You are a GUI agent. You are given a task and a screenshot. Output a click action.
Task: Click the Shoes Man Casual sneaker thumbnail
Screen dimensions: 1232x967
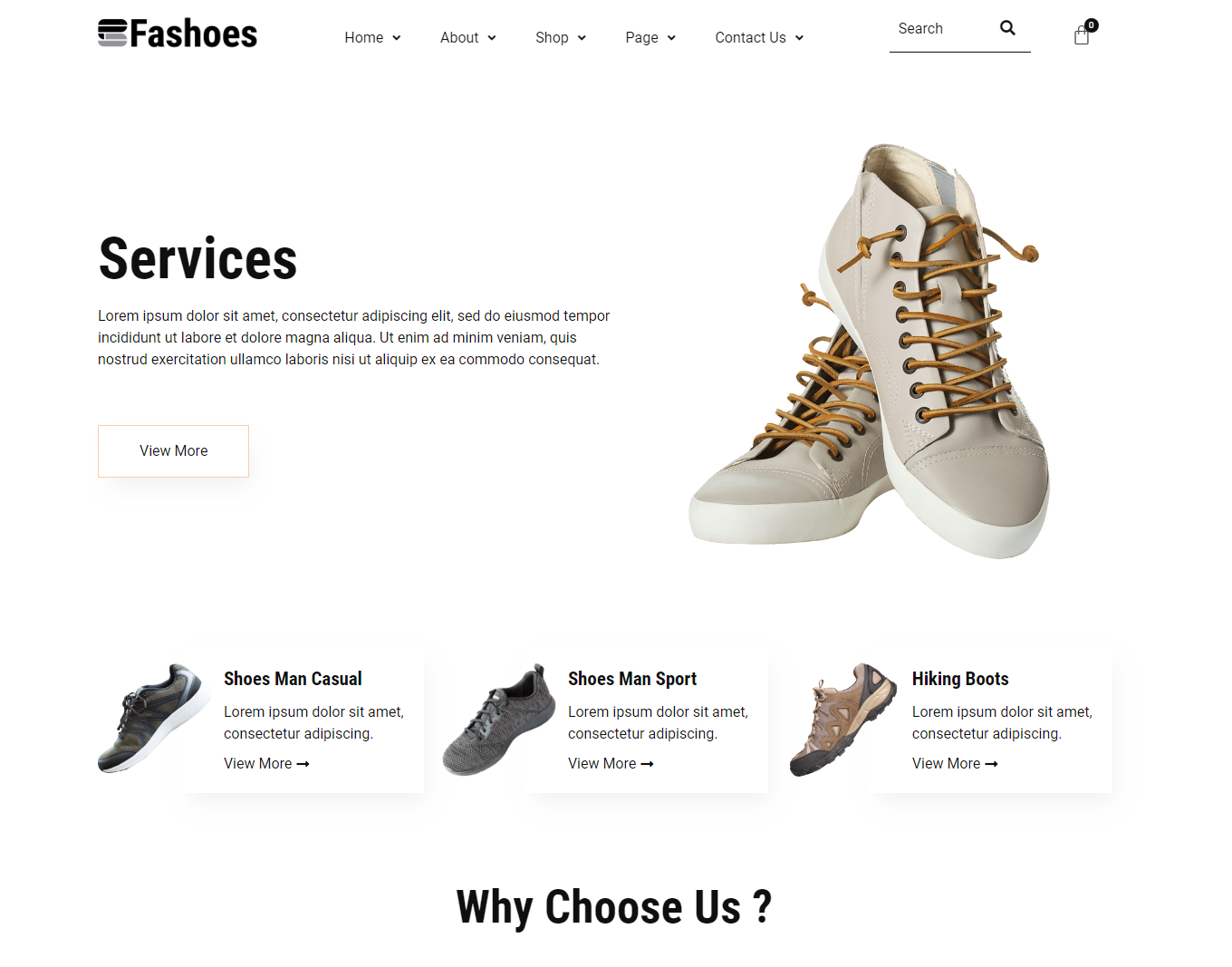click(151, 719)
